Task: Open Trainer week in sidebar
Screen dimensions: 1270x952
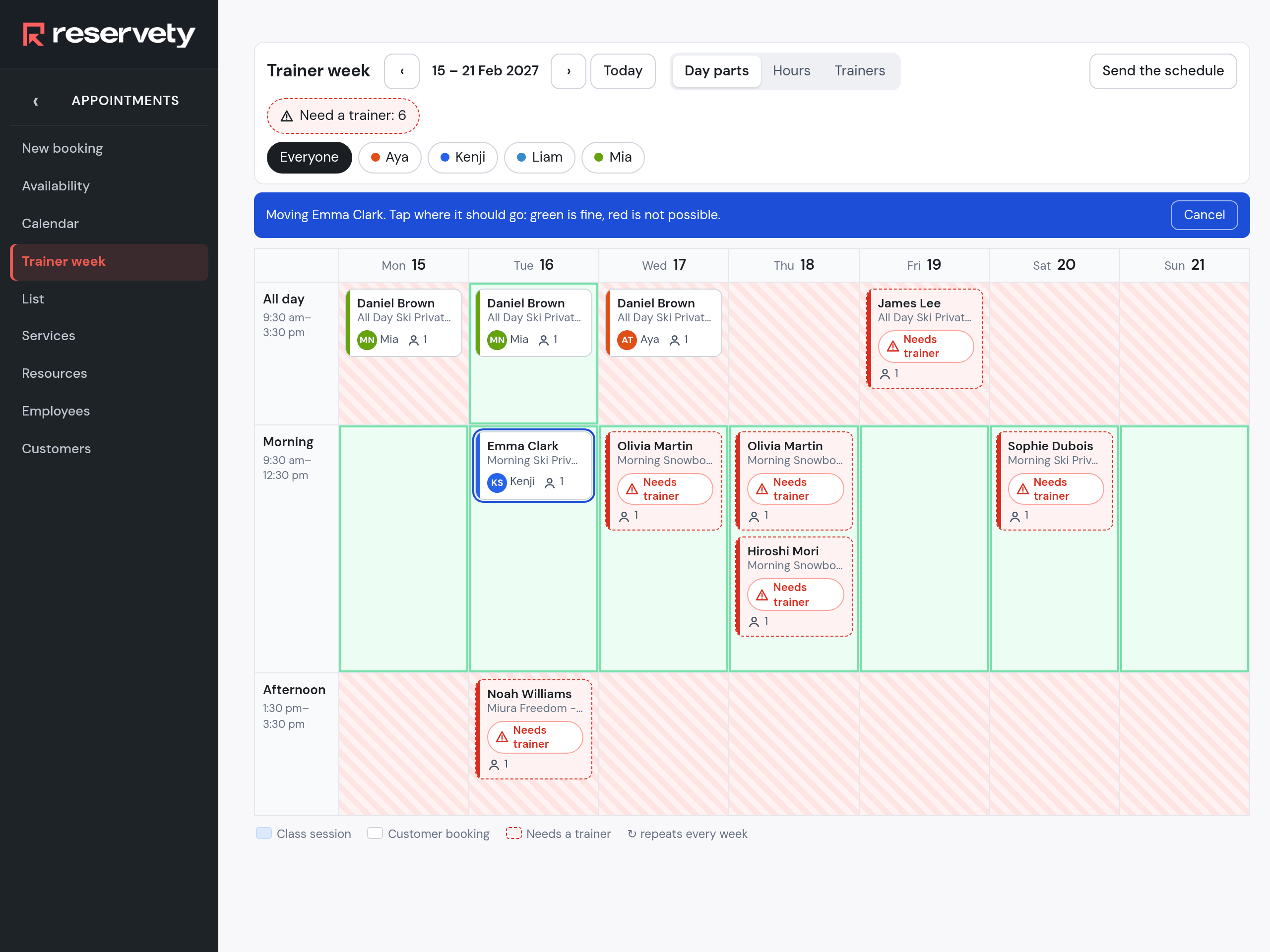Action: [x=109, y=262]
